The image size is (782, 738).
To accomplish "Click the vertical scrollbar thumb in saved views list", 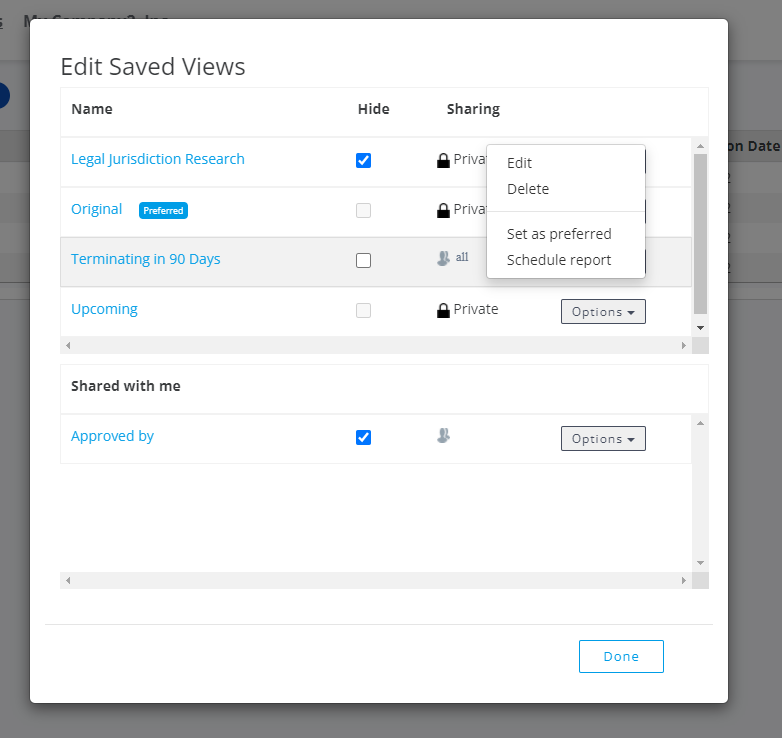I will [700, 234].
